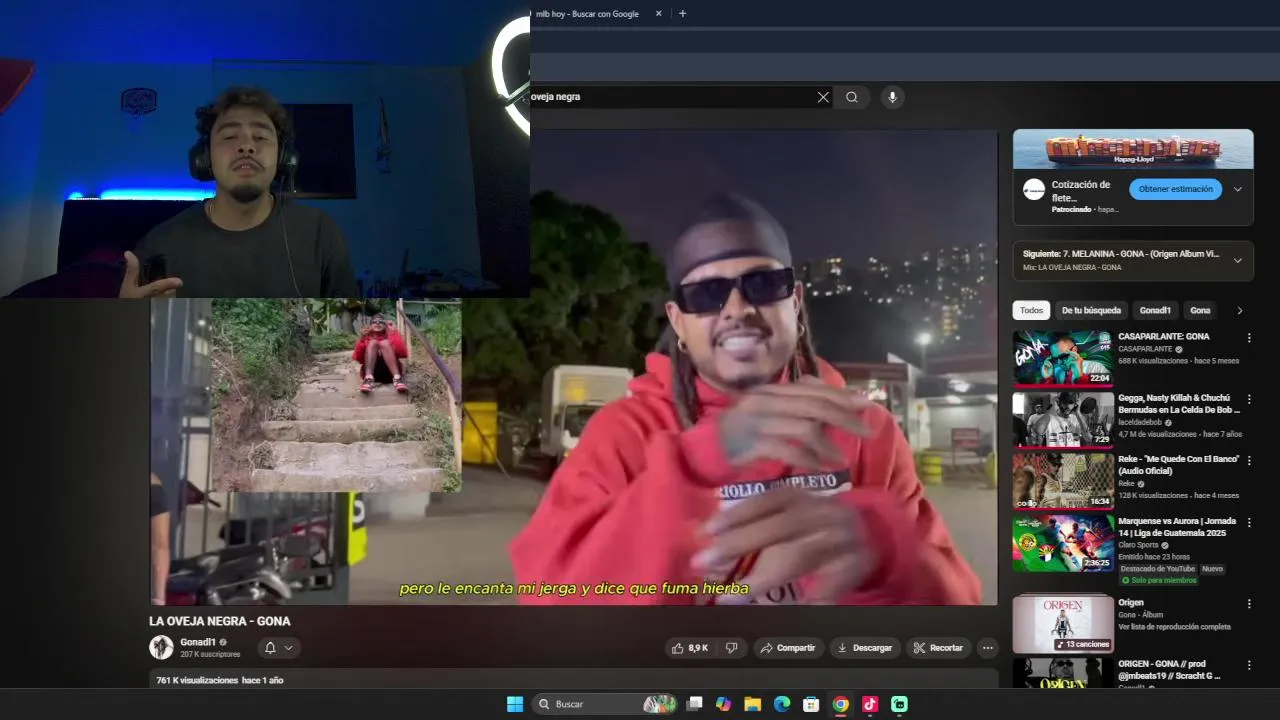This screenshot has width=1280, height=720.
Task: Open options menu for 'Origen' album
Action: [x=1248, y=604]
